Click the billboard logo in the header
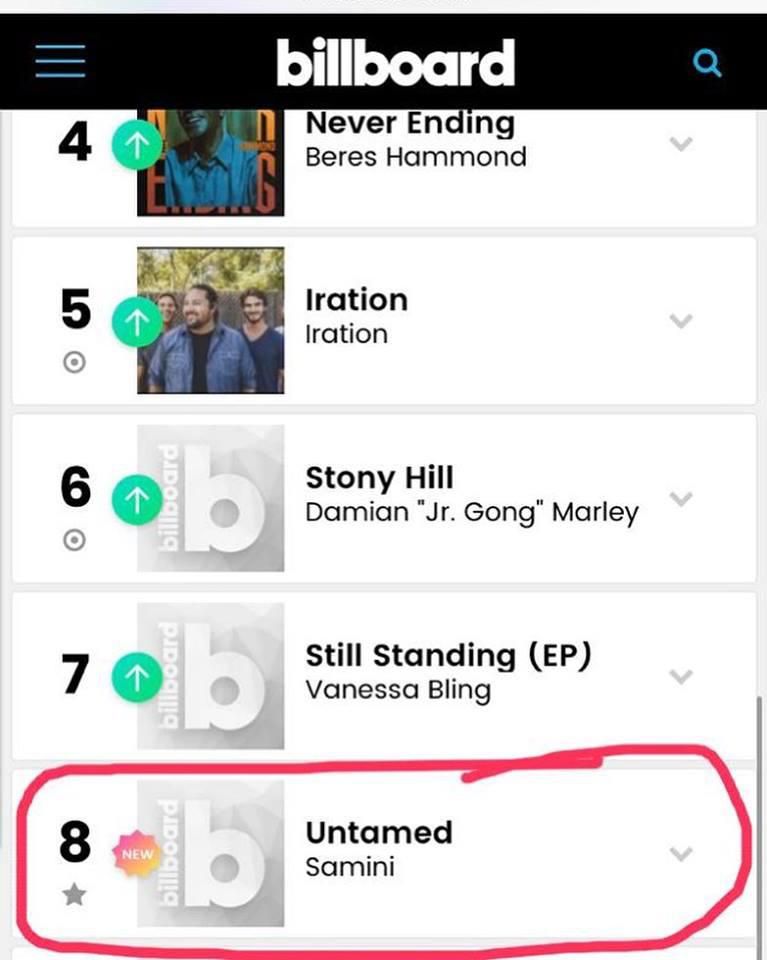This screenshot has width=767, height=960. point(397,60)
